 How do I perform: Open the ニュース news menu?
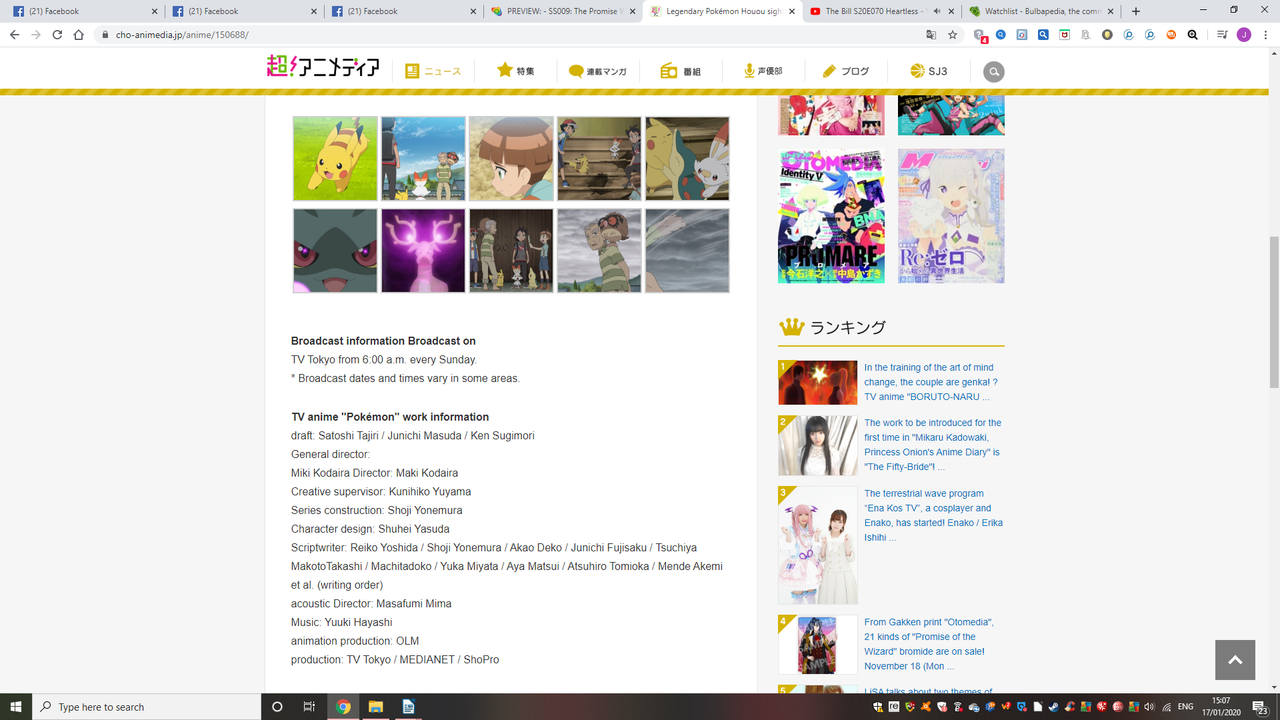pos(433,72)
